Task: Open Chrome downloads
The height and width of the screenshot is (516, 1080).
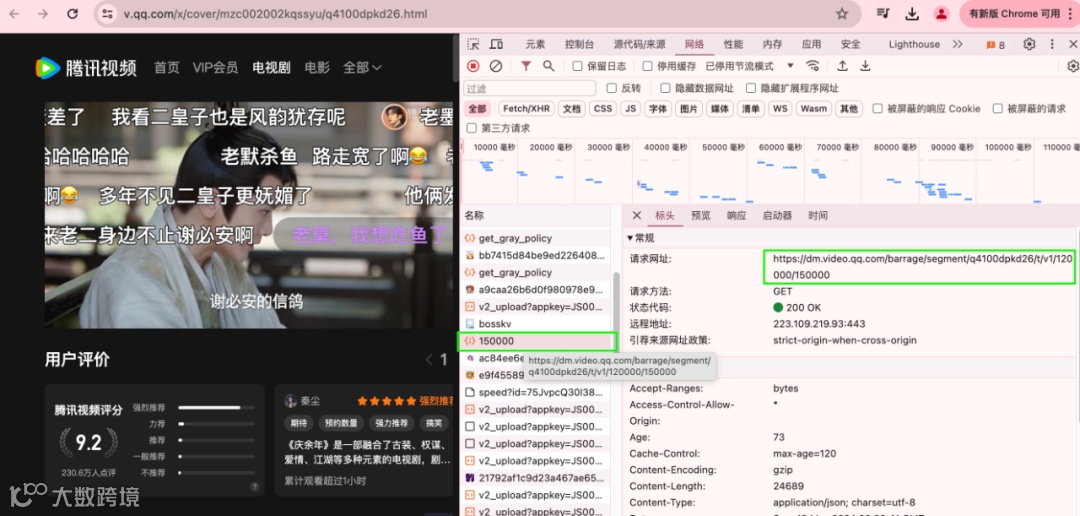Action: click(912, 14)
